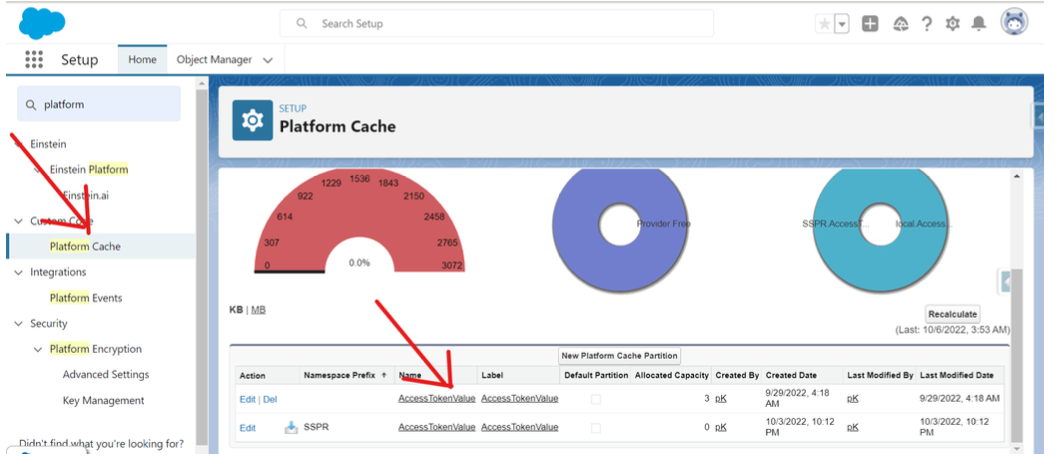1056x468 pixels.
Task: Open the global actions plus icon
Action: click(870, 24)
